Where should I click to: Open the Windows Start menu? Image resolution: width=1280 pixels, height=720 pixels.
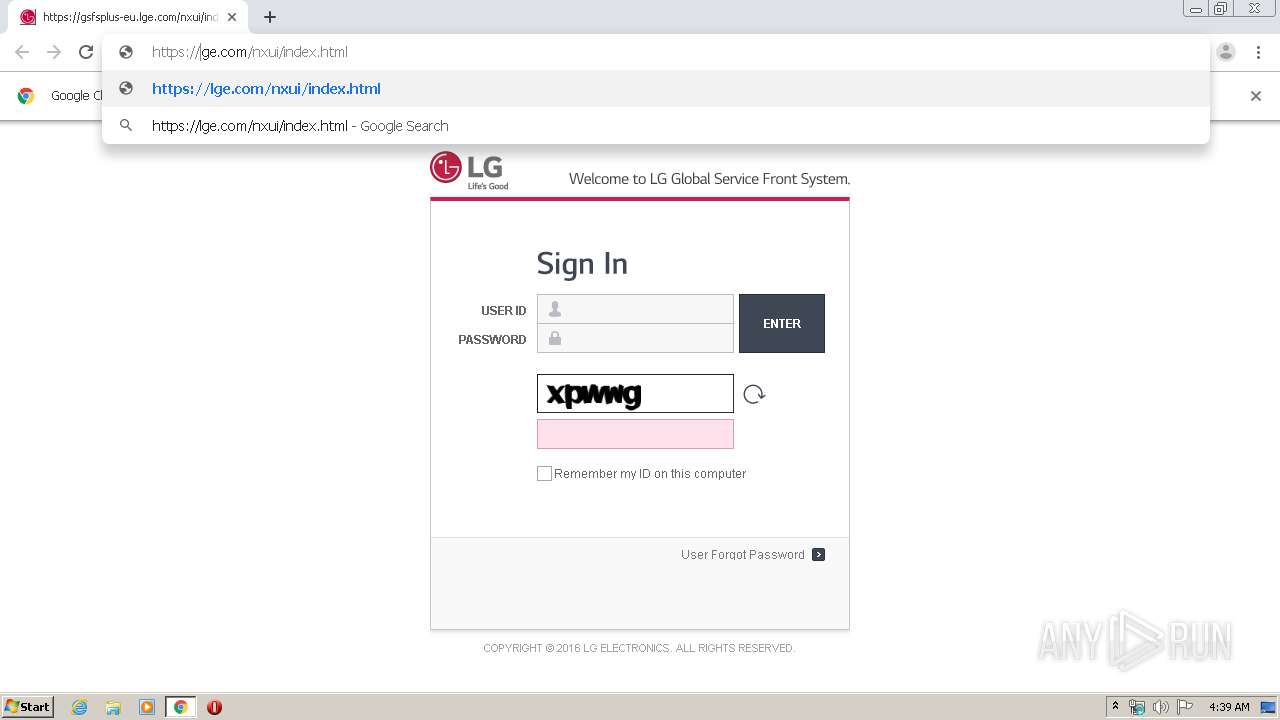[x=27, y=707]
